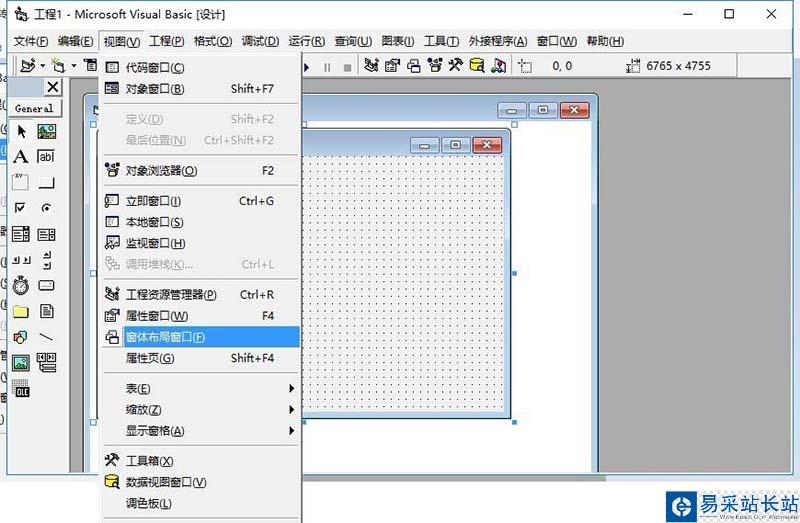
Task: Select the PictureBox control tool
Action: 46,132
